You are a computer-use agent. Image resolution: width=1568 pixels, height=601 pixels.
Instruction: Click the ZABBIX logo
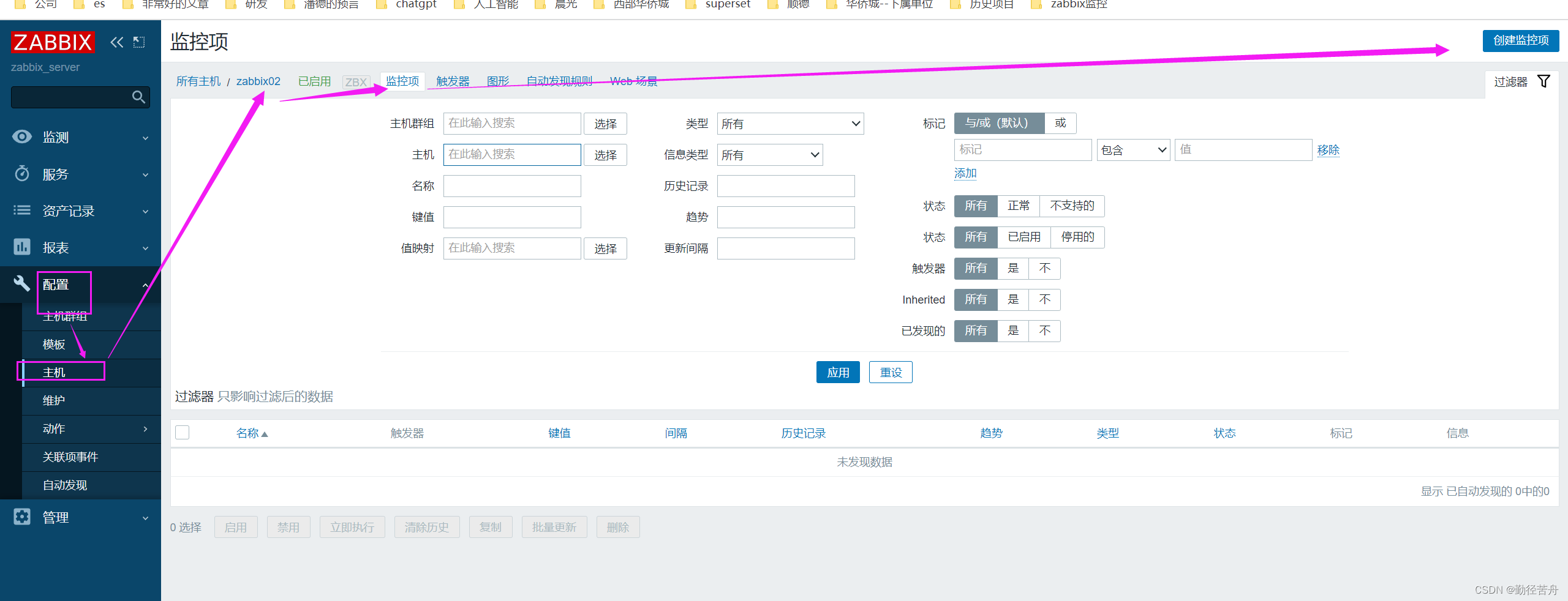(x=53, y=42)
